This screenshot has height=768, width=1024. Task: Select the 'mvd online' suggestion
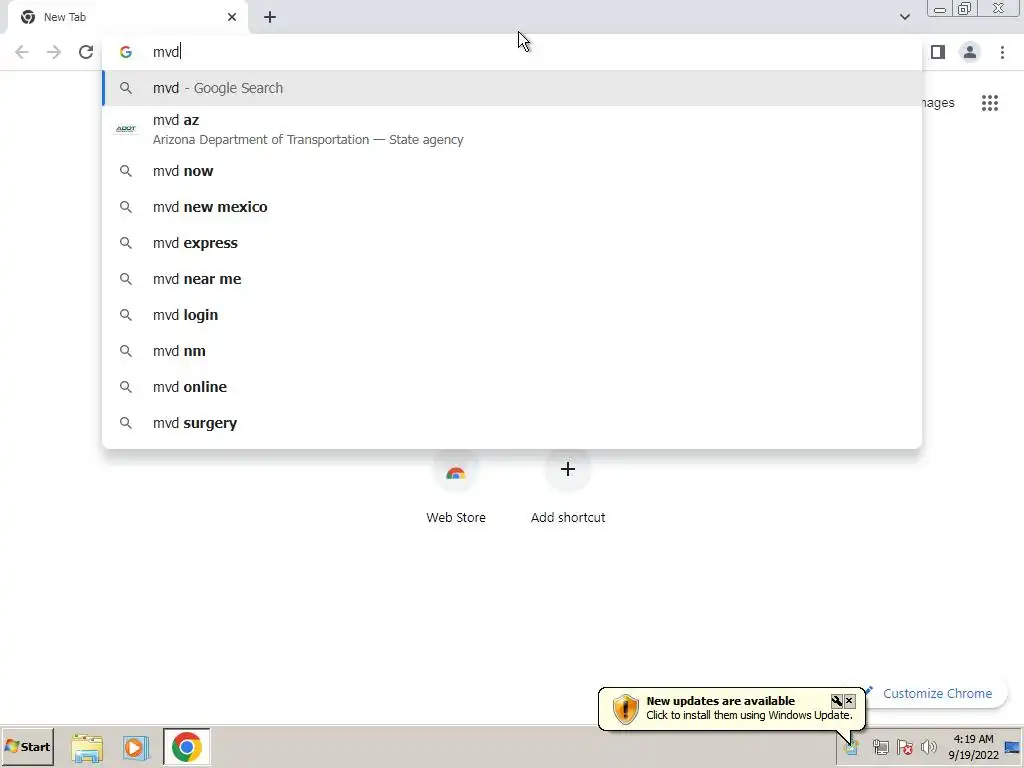(512, 387)
